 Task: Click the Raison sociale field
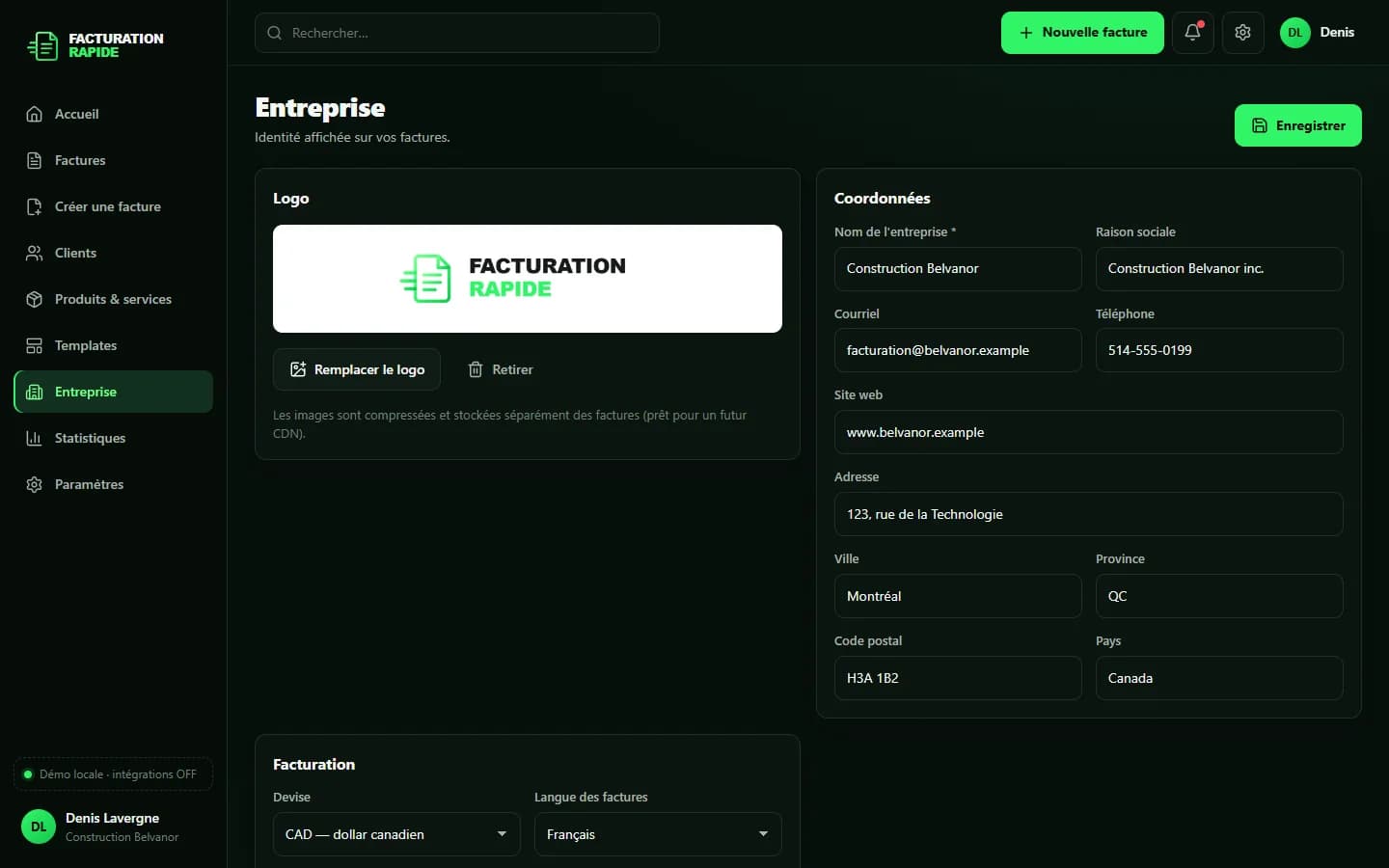(x=1219, y=269)
